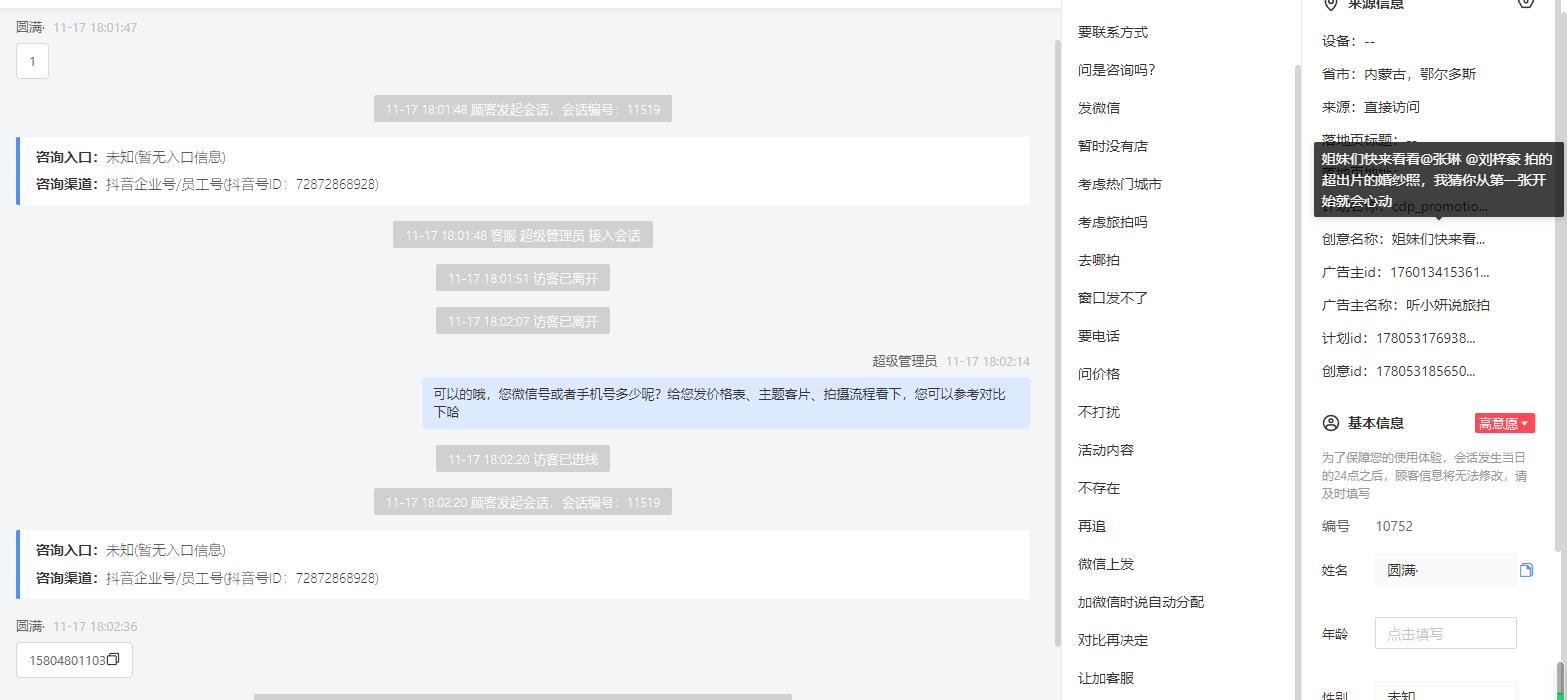Click the quick reply list scrollbar
Screen dimensions: 1567x700
1298,380
